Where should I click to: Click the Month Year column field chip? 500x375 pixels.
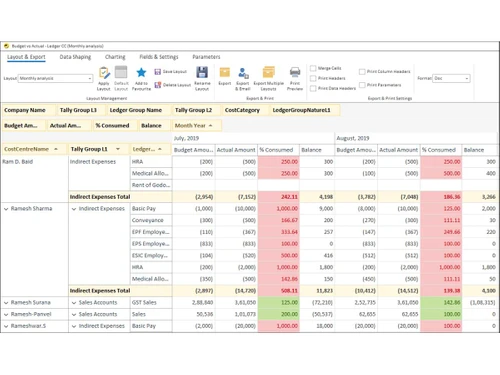click(x=197, y=126)
